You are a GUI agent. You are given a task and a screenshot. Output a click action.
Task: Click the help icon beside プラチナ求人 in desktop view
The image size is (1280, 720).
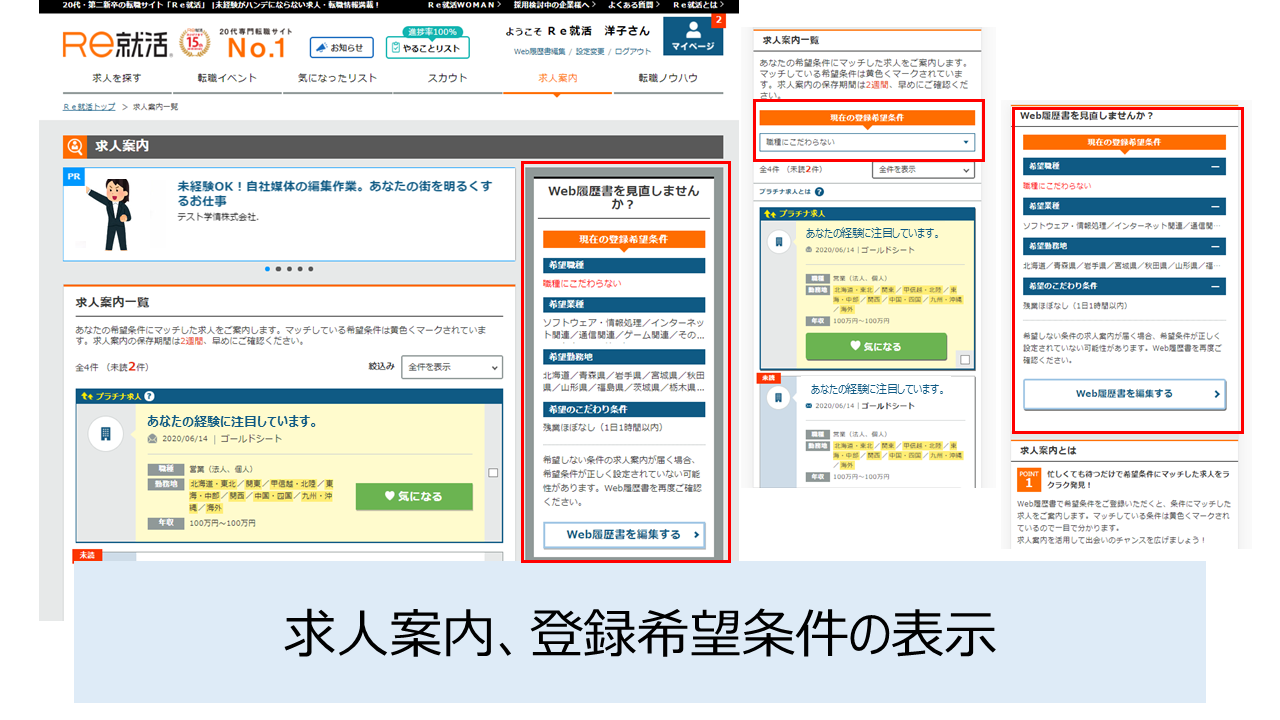coord(150,397)
